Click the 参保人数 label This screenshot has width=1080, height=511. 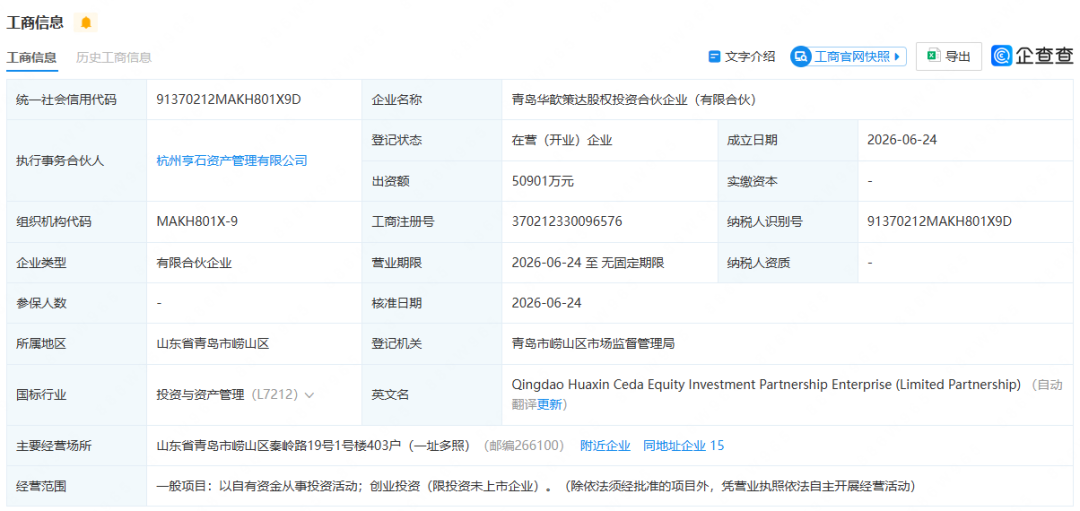pyautogui.click(x=41, y=303)
